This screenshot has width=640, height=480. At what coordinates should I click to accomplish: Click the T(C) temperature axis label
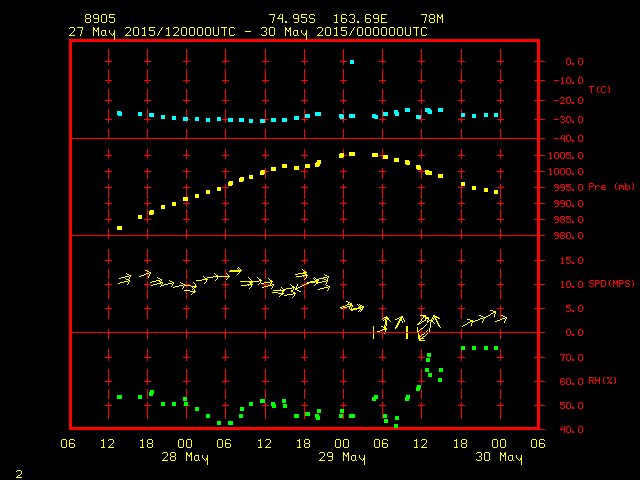click(x=600, y=89)
